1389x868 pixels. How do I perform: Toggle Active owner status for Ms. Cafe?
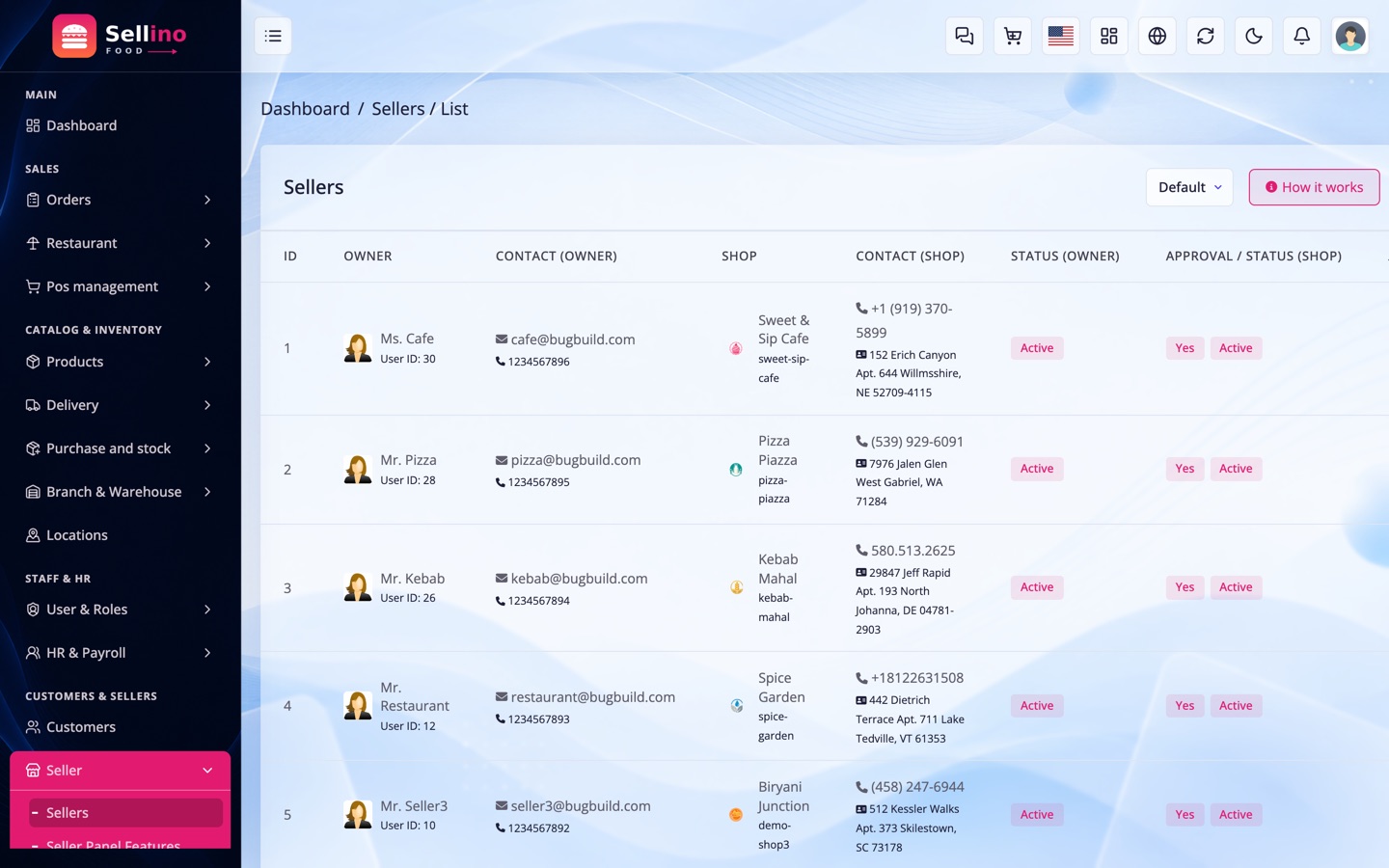(x=1037, y=348)
